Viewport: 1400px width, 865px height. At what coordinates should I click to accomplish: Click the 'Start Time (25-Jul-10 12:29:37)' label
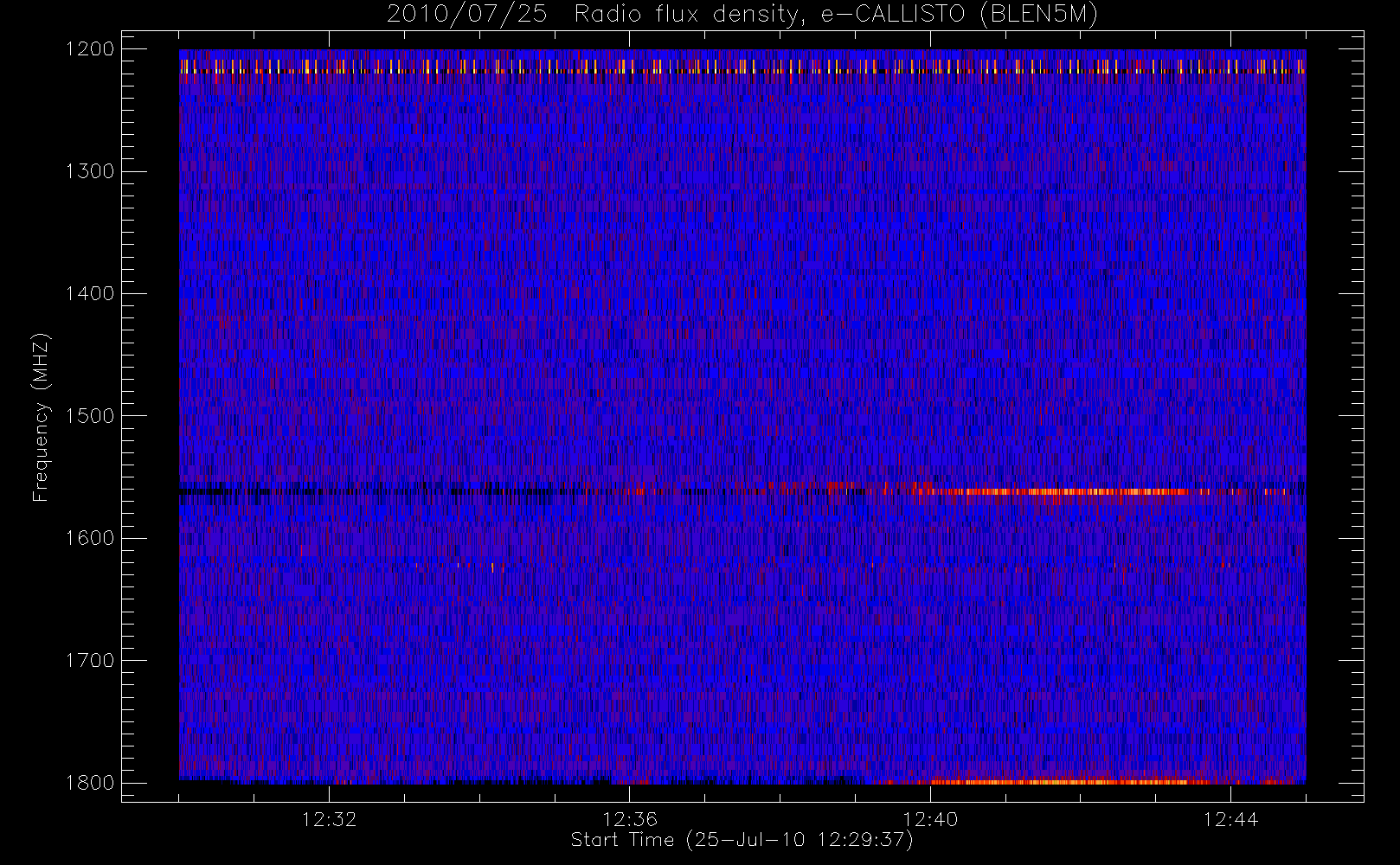click(742, 840)
